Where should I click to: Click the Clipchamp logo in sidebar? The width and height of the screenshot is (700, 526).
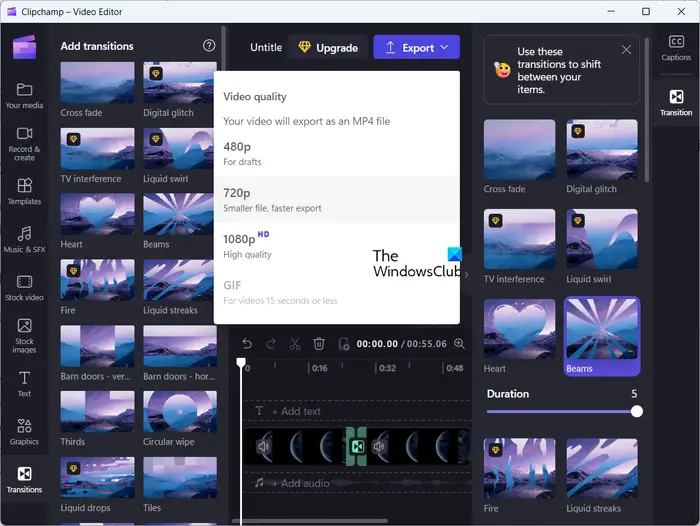coord(25,47)
